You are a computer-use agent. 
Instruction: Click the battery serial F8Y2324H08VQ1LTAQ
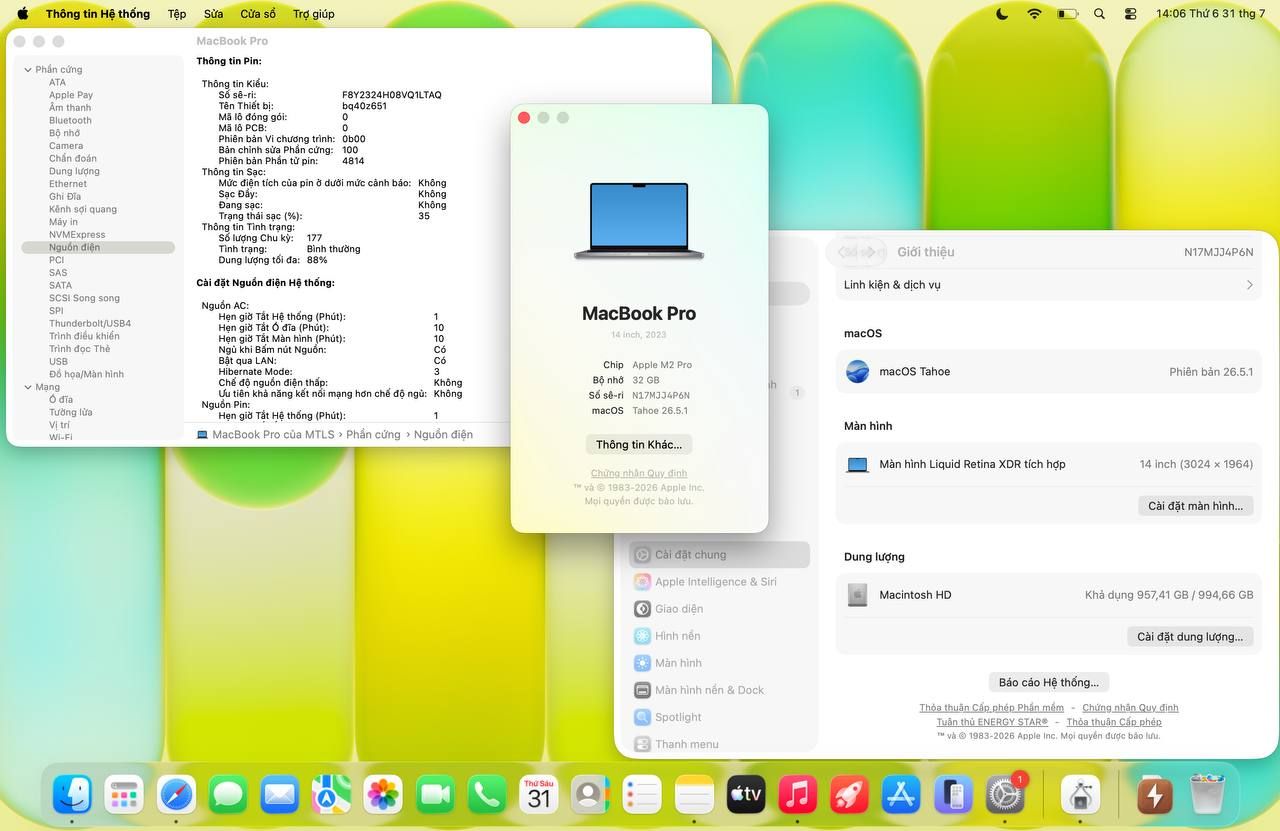[392, 95]
